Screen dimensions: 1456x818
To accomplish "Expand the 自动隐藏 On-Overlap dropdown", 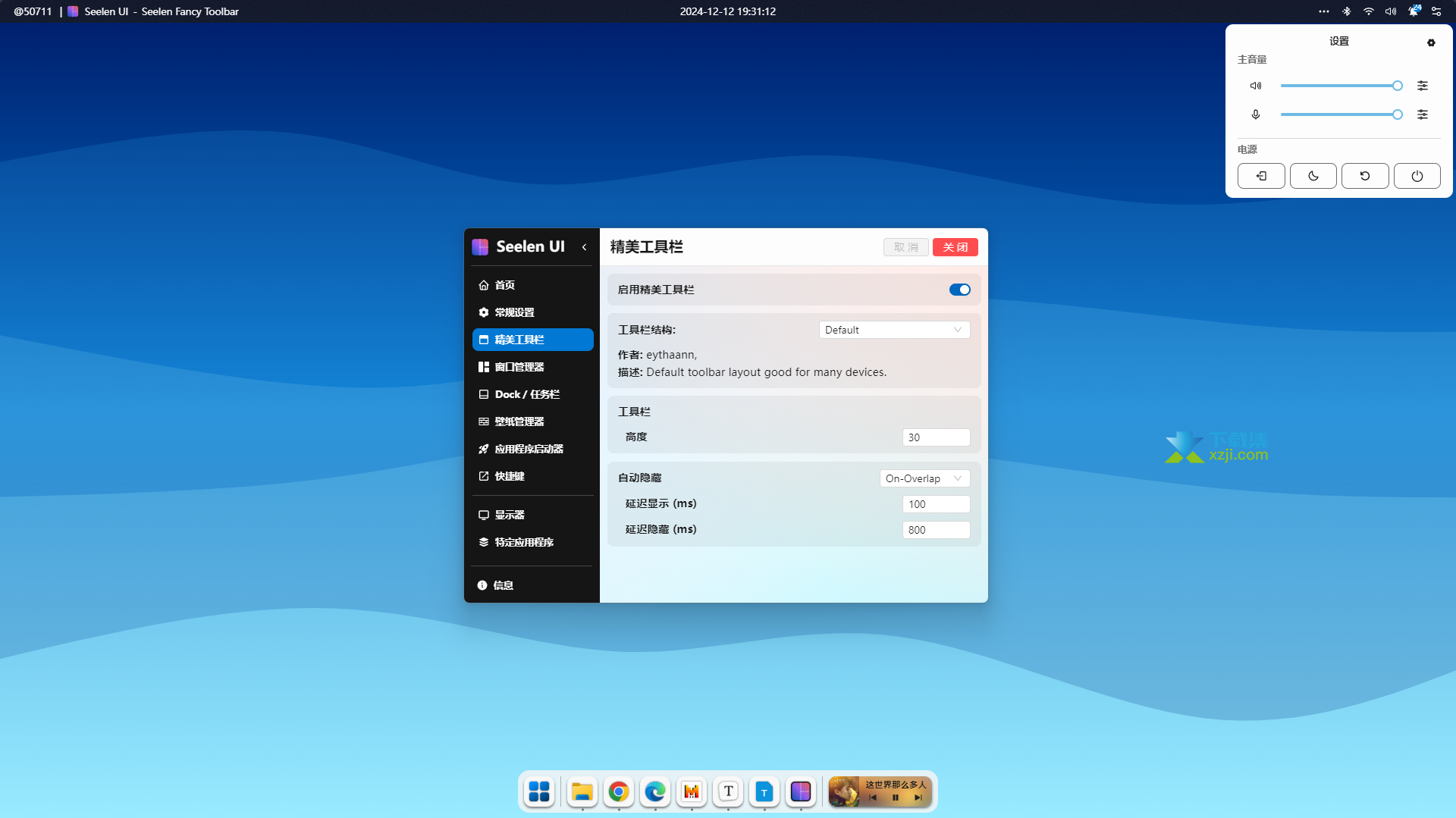I will 924,478.
